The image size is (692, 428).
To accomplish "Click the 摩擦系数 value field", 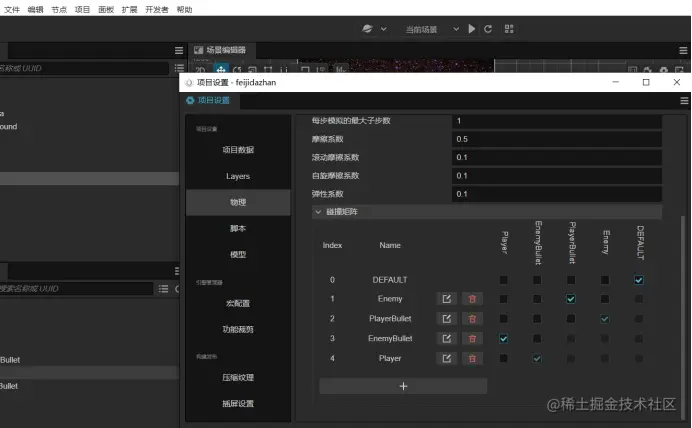I will (x=557, y=139).
